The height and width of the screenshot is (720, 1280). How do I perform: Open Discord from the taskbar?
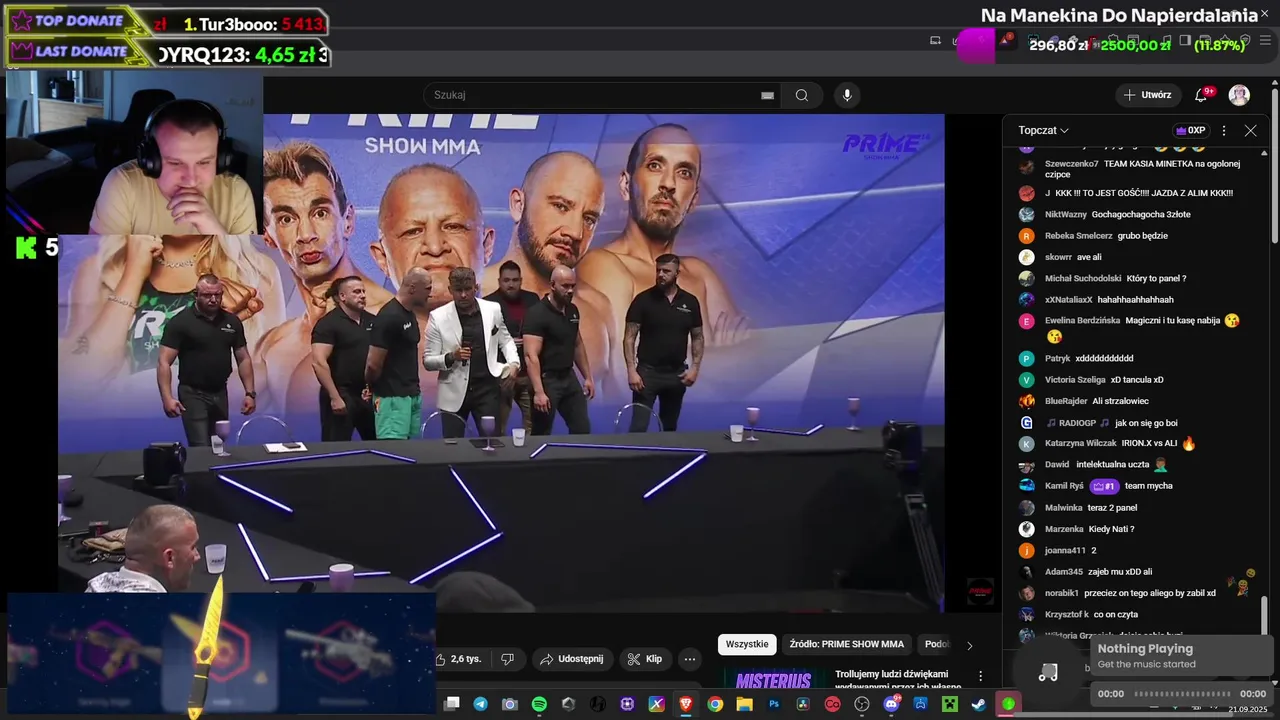coord(891,704)
